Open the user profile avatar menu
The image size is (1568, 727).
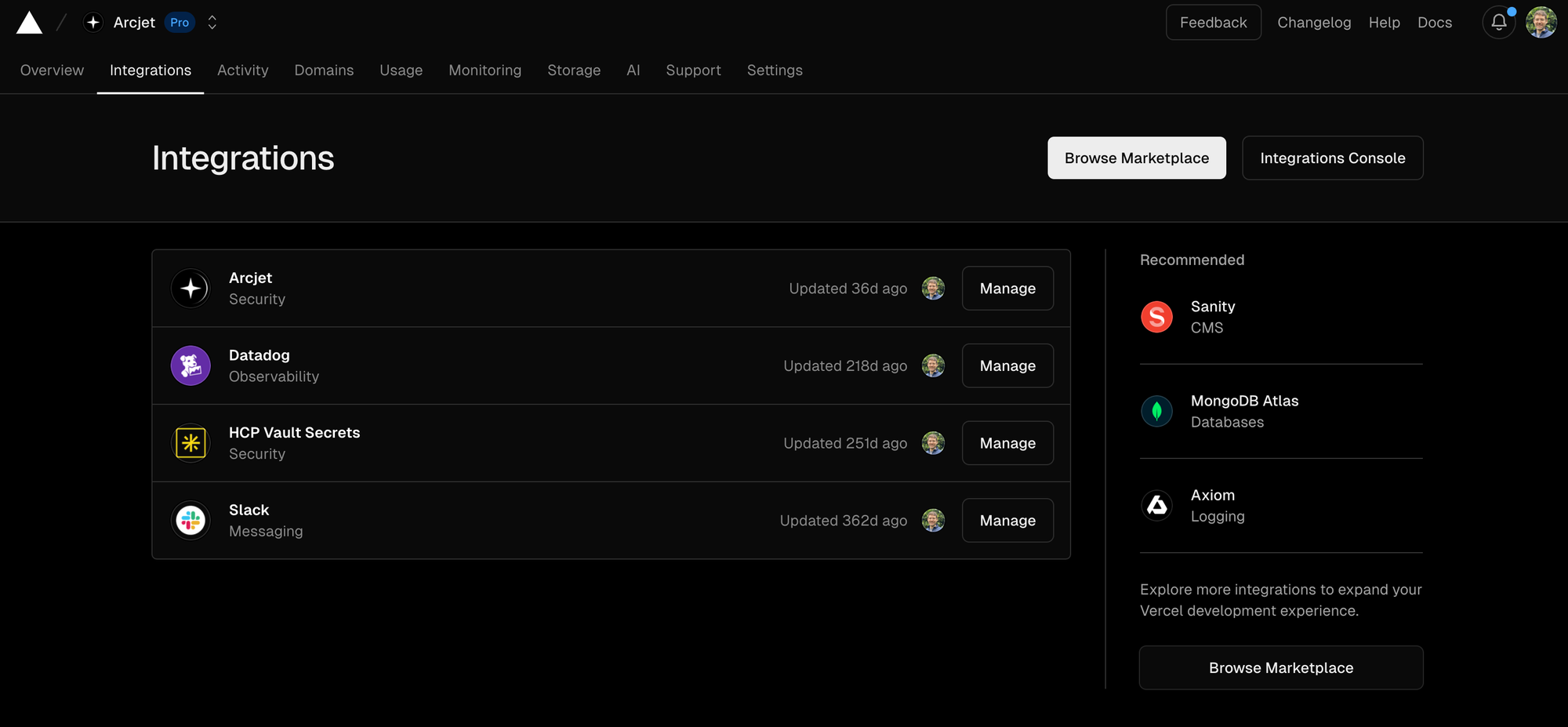1541,22
